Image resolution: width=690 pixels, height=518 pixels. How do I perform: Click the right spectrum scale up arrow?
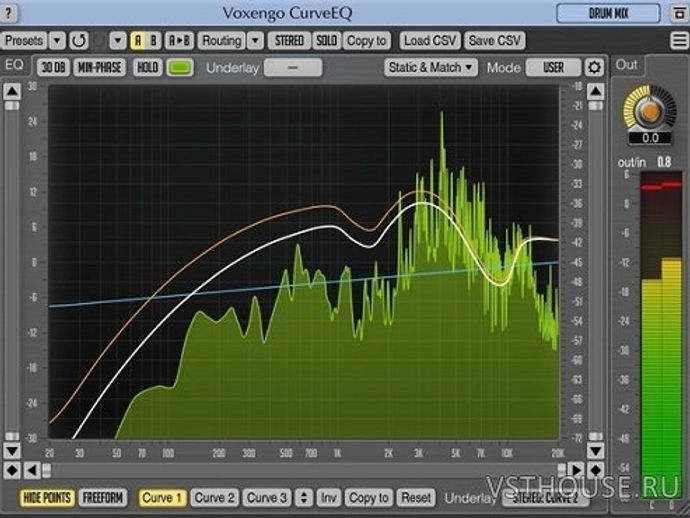click(595, 92)
